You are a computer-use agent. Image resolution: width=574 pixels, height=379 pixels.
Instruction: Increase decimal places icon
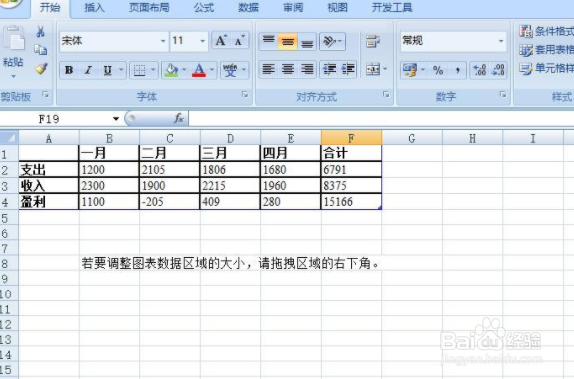click(480, 70)
